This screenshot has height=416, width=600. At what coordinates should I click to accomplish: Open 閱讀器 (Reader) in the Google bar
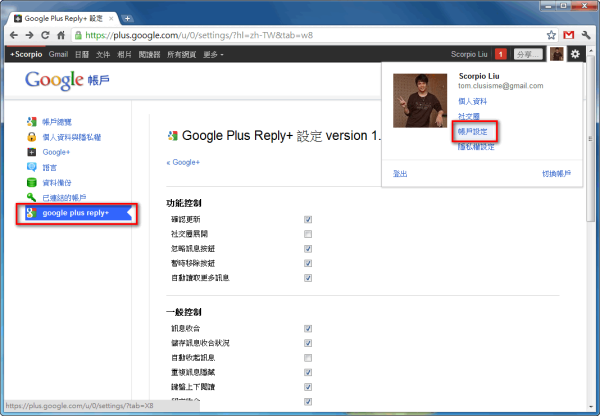point(149,54)
